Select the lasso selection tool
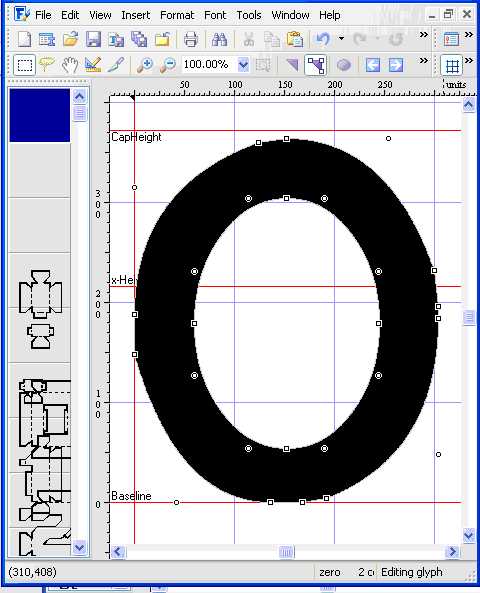Viewport: 480px width, 593px height. tap(46, 65)
